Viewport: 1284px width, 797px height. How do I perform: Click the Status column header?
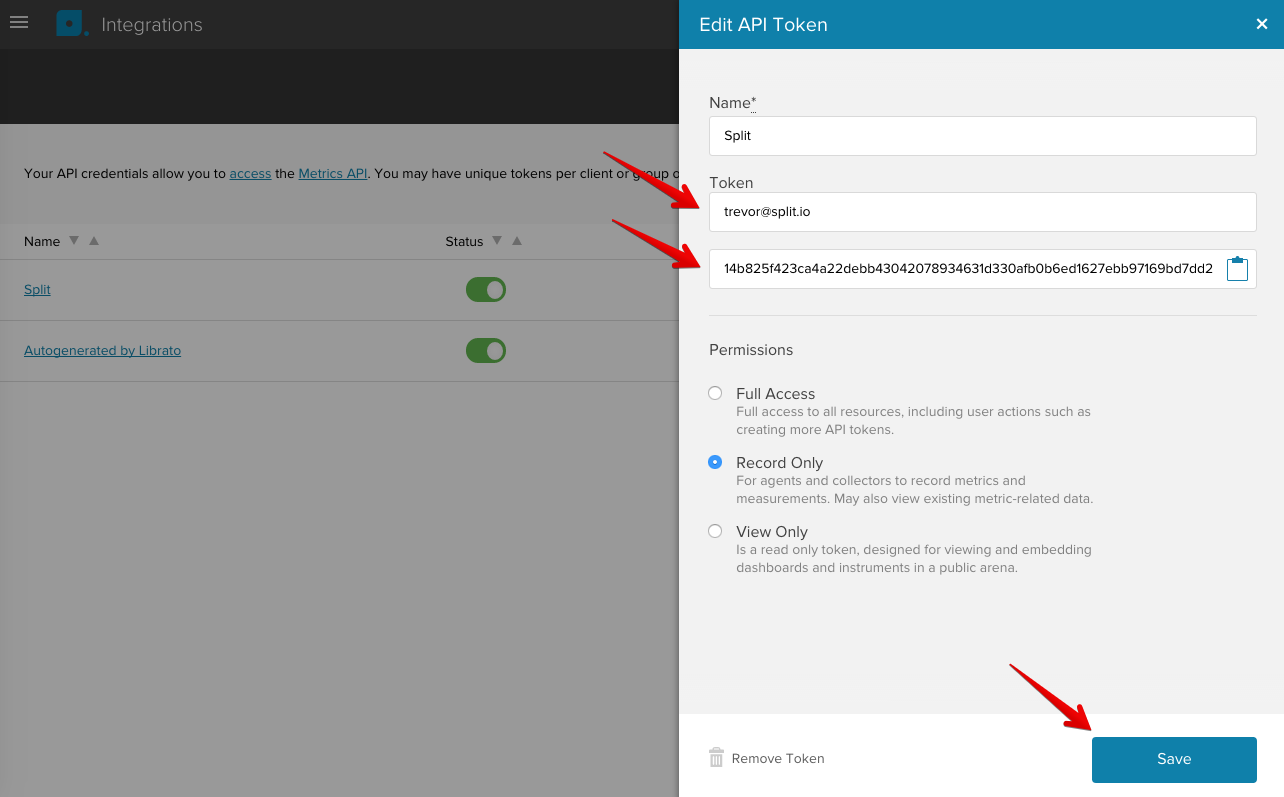click(464, 241)
